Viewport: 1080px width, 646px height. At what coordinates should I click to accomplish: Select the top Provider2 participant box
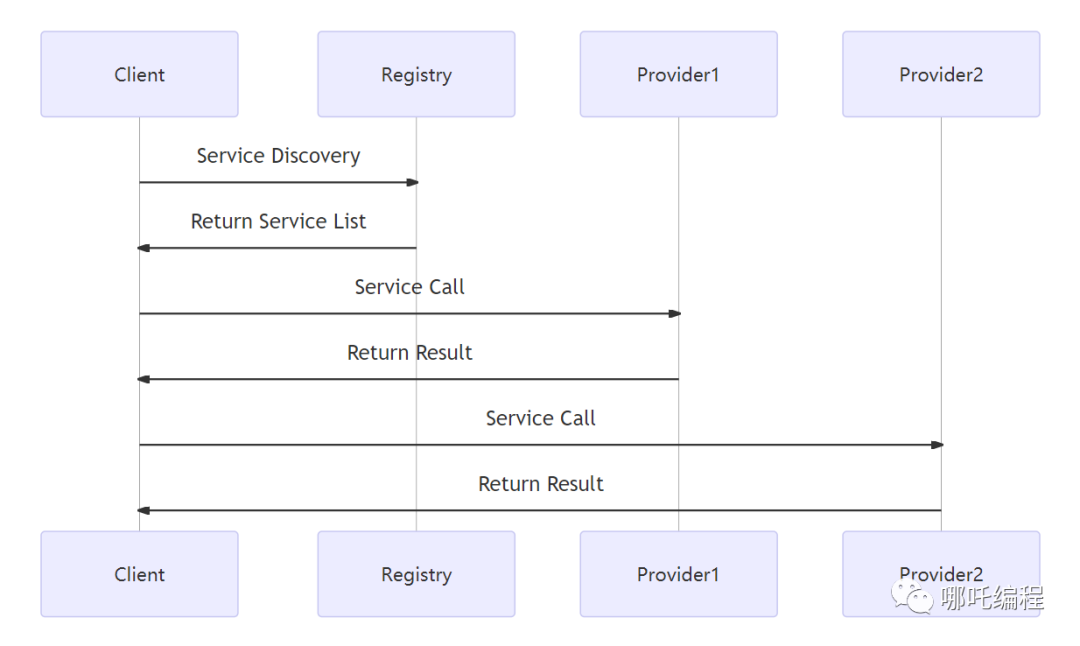click(941, 74)
